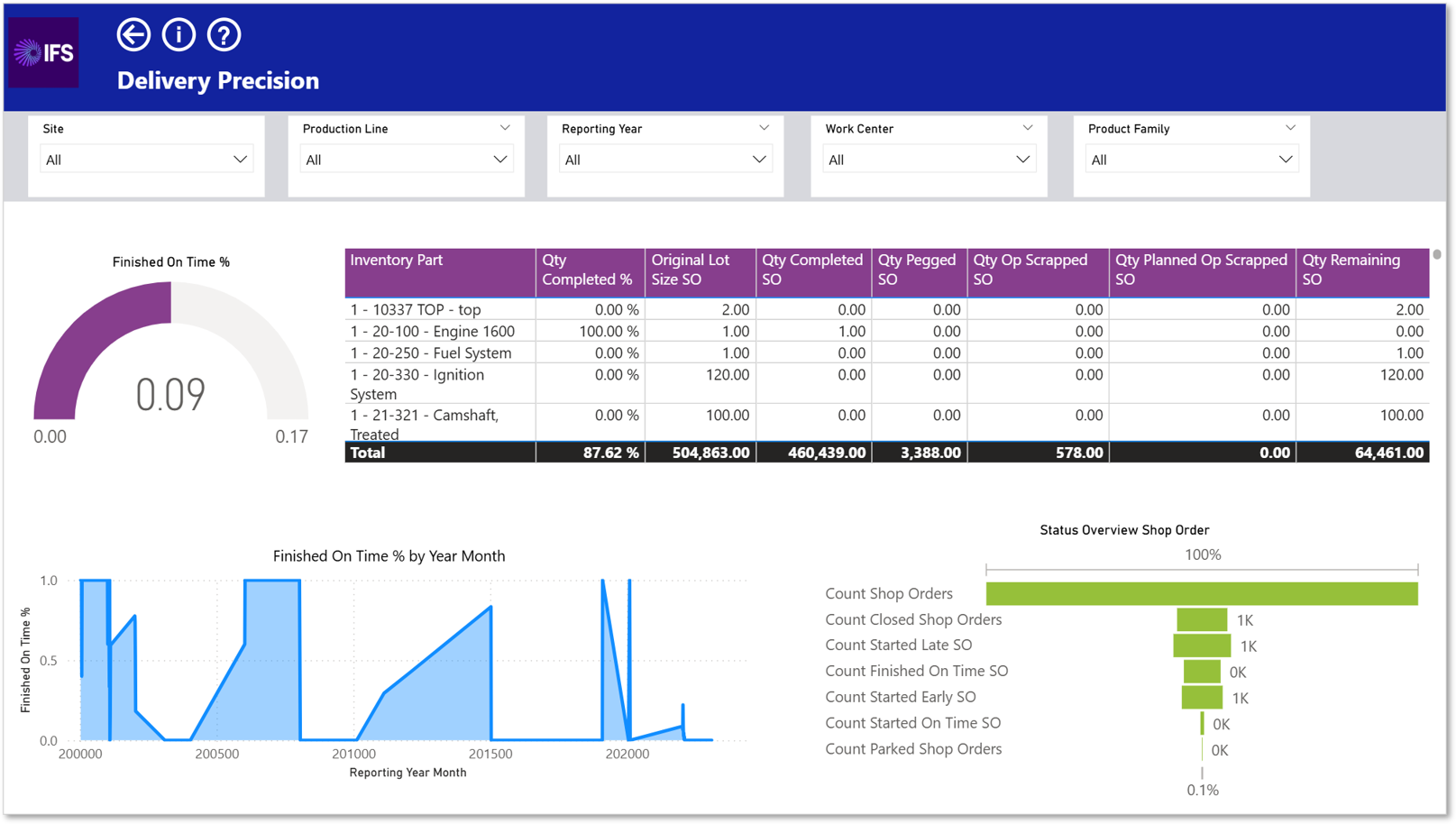This screenshot has height=824, width=1456.
Task: Expand the Work Center All dropdown
Action: coord(929,160)
